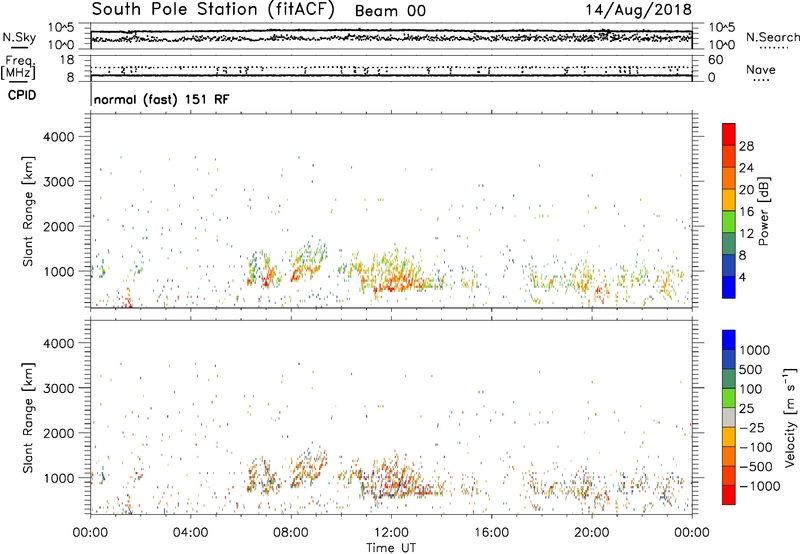
Task: Click the "Time UT" axis title
Action: click(x=391, y=548)
